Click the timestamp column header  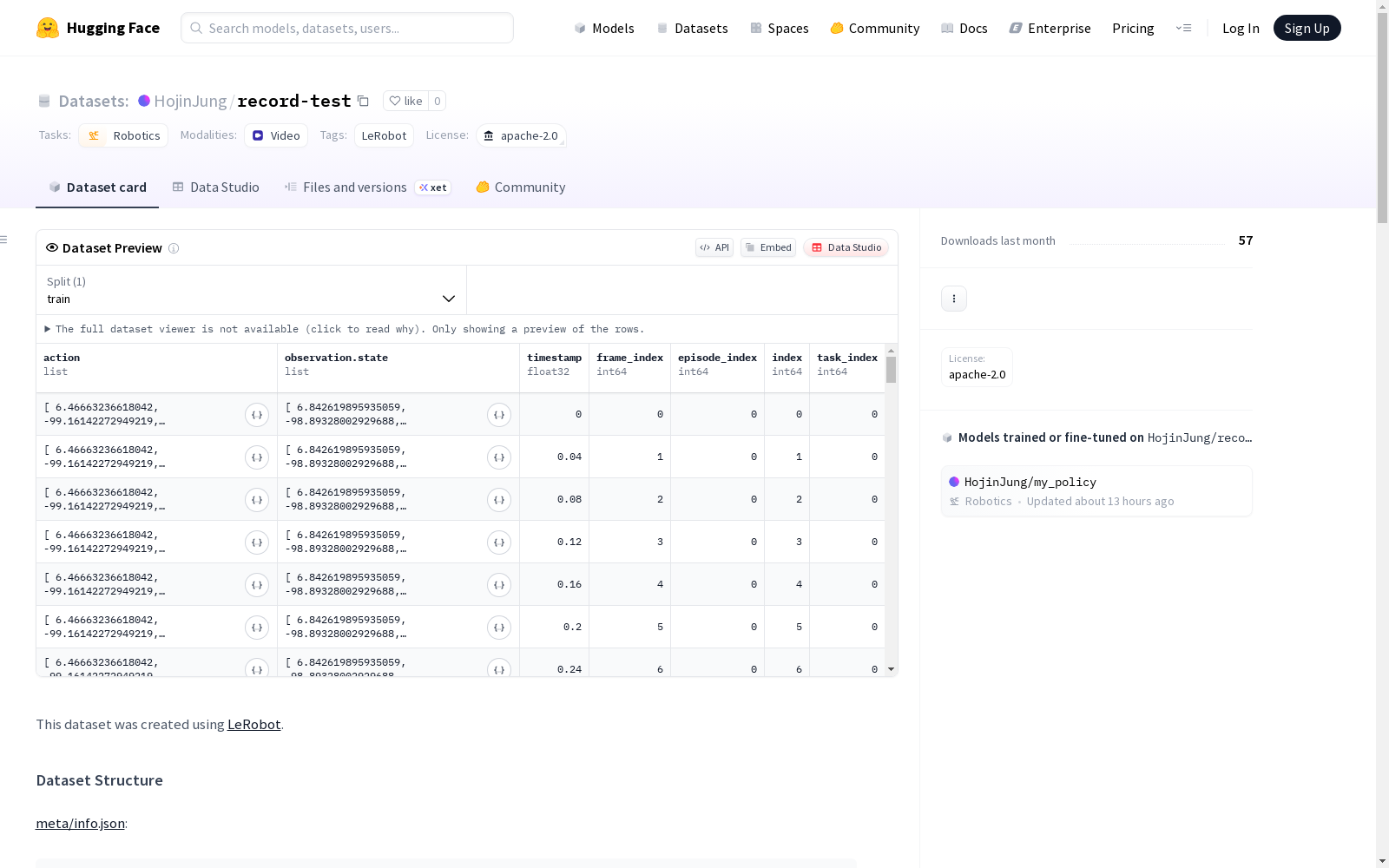coord(555,368)
